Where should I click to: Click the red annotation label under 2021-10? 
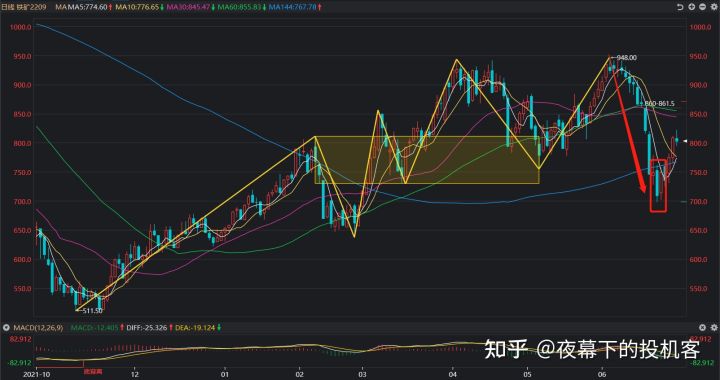[92, 373]
